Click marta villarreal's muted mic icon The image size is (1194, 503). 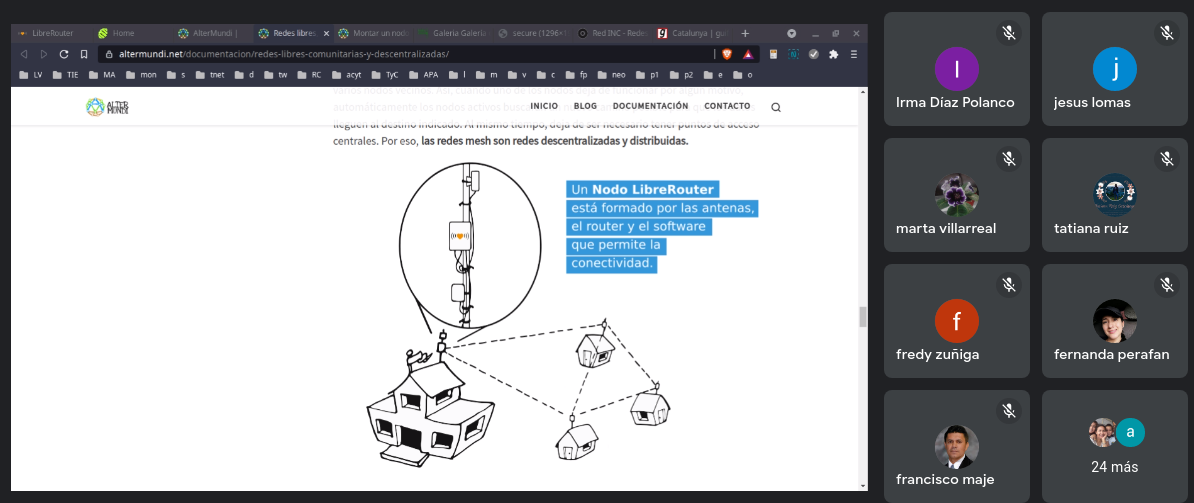click(x=1009, y=159)
